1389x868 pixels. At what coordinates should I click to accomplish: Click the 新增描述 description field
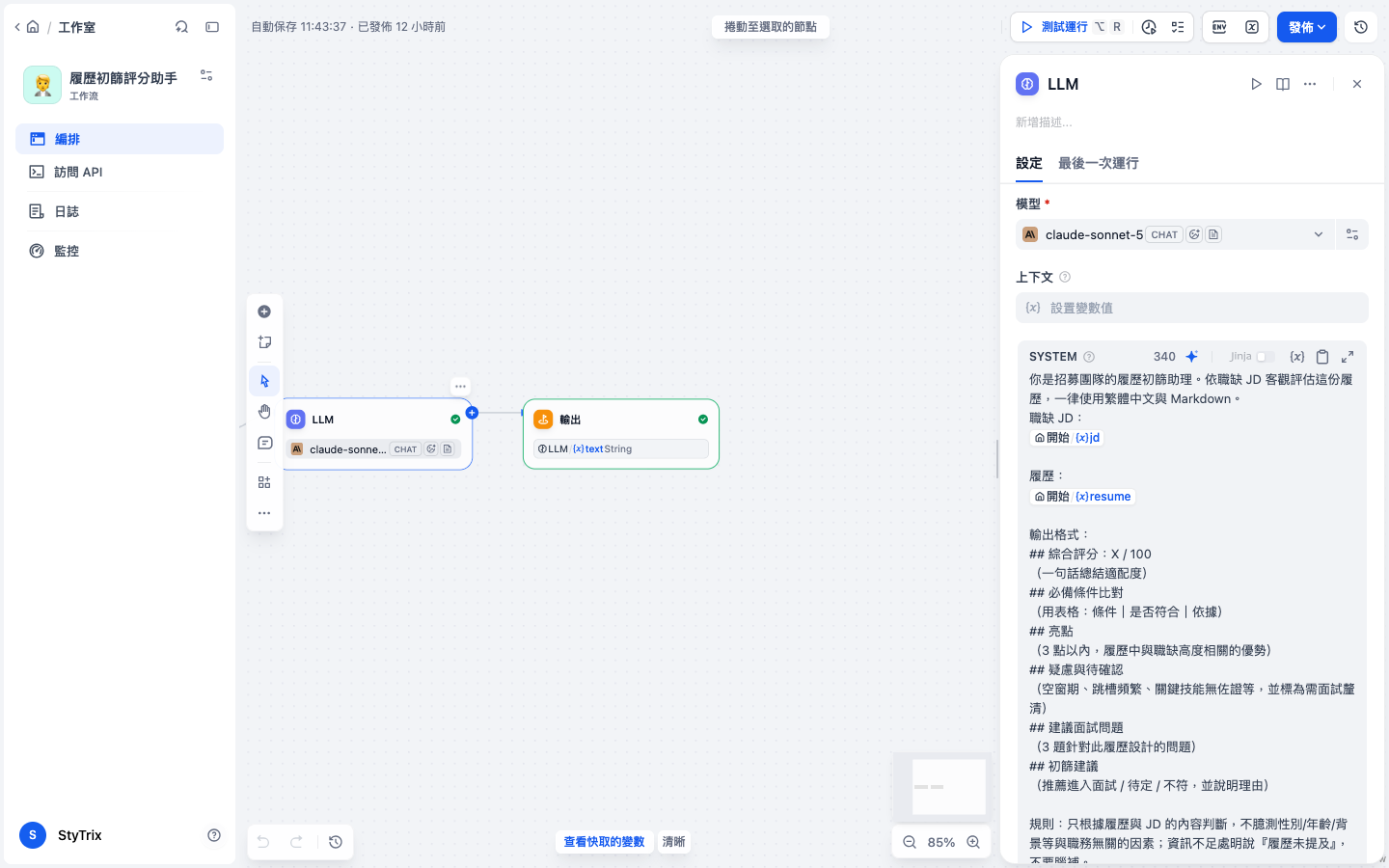click(x=1191, y=122)
